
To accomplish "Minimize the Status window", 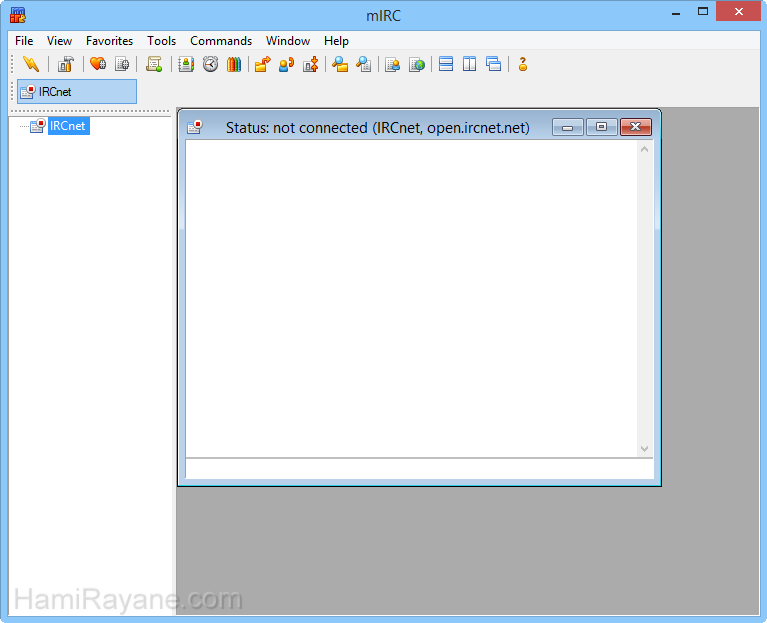I will click(x=567, y=127).
